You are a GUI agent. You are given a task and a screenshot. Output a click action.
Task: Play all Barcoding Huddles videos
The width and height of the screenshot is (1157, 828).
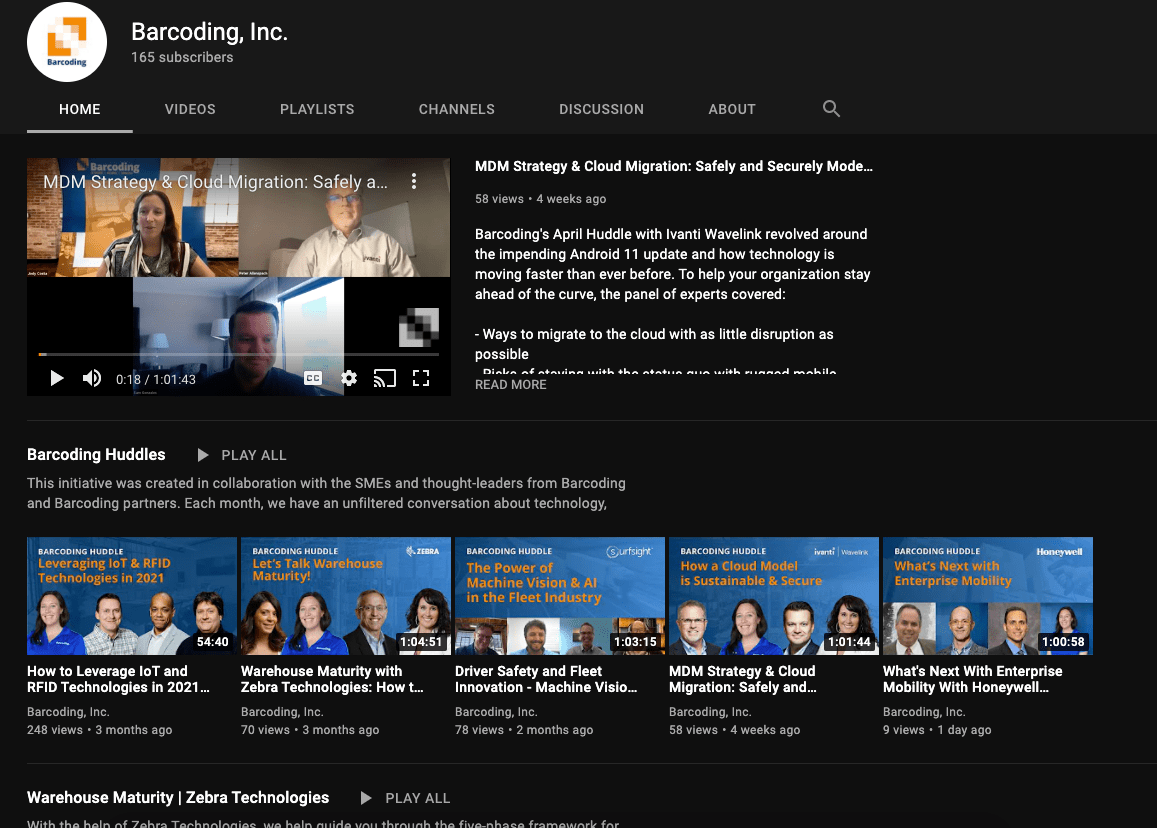[x=242, y=455]
